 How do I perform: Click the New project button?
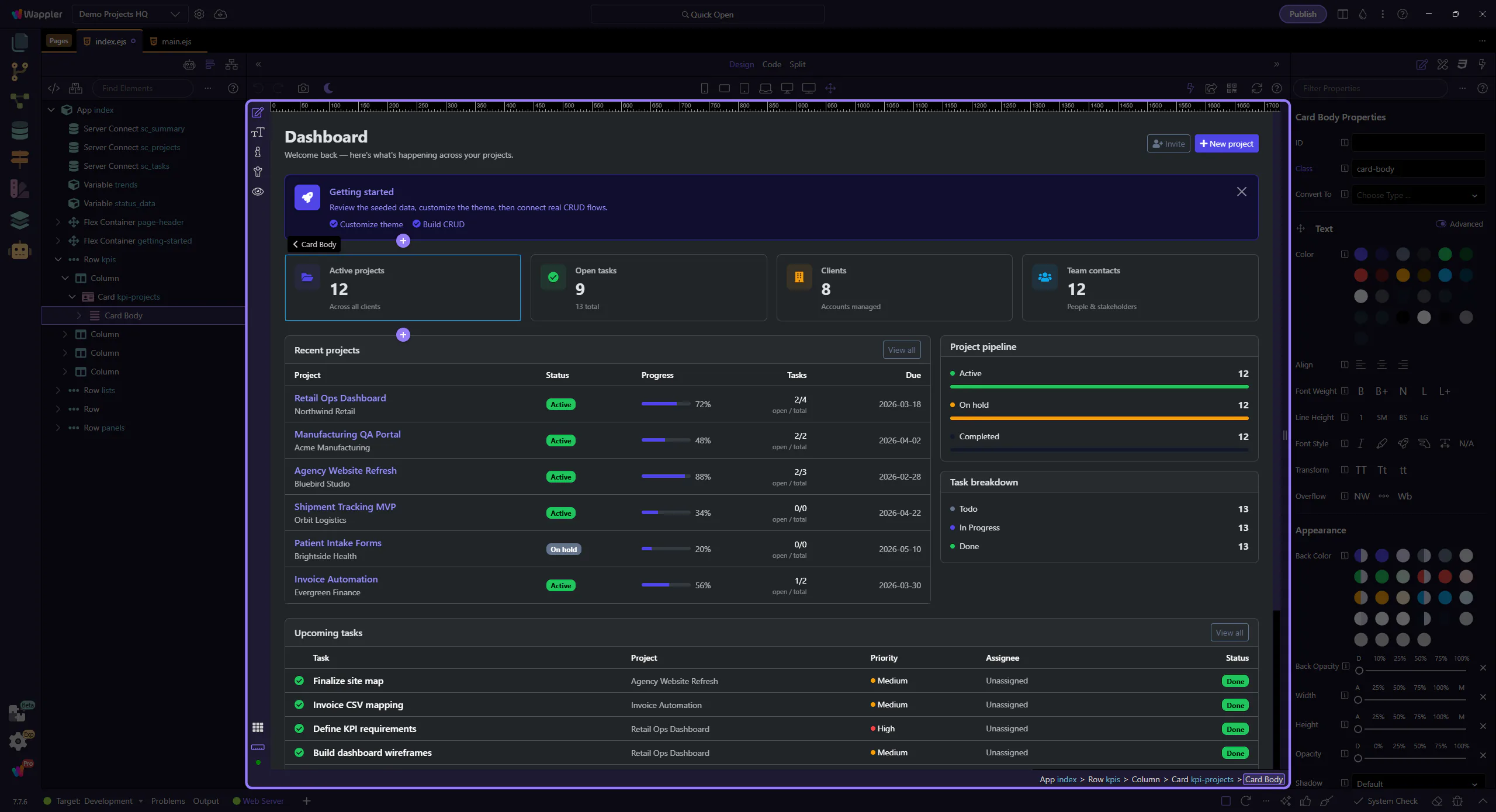[x=1226, y=144]
